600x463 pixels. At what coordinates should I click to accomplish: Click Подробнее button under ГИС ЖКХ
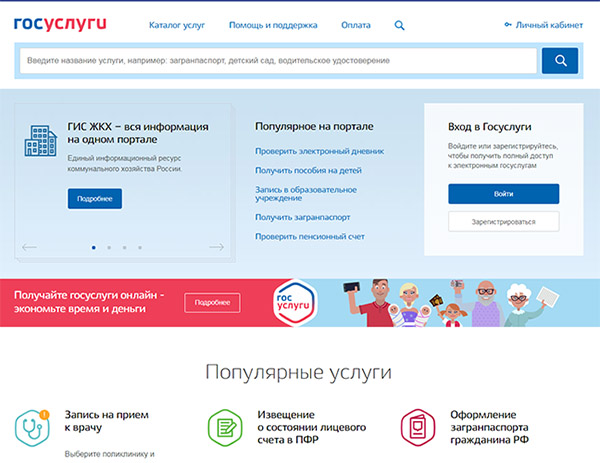[x=95, y=199]
